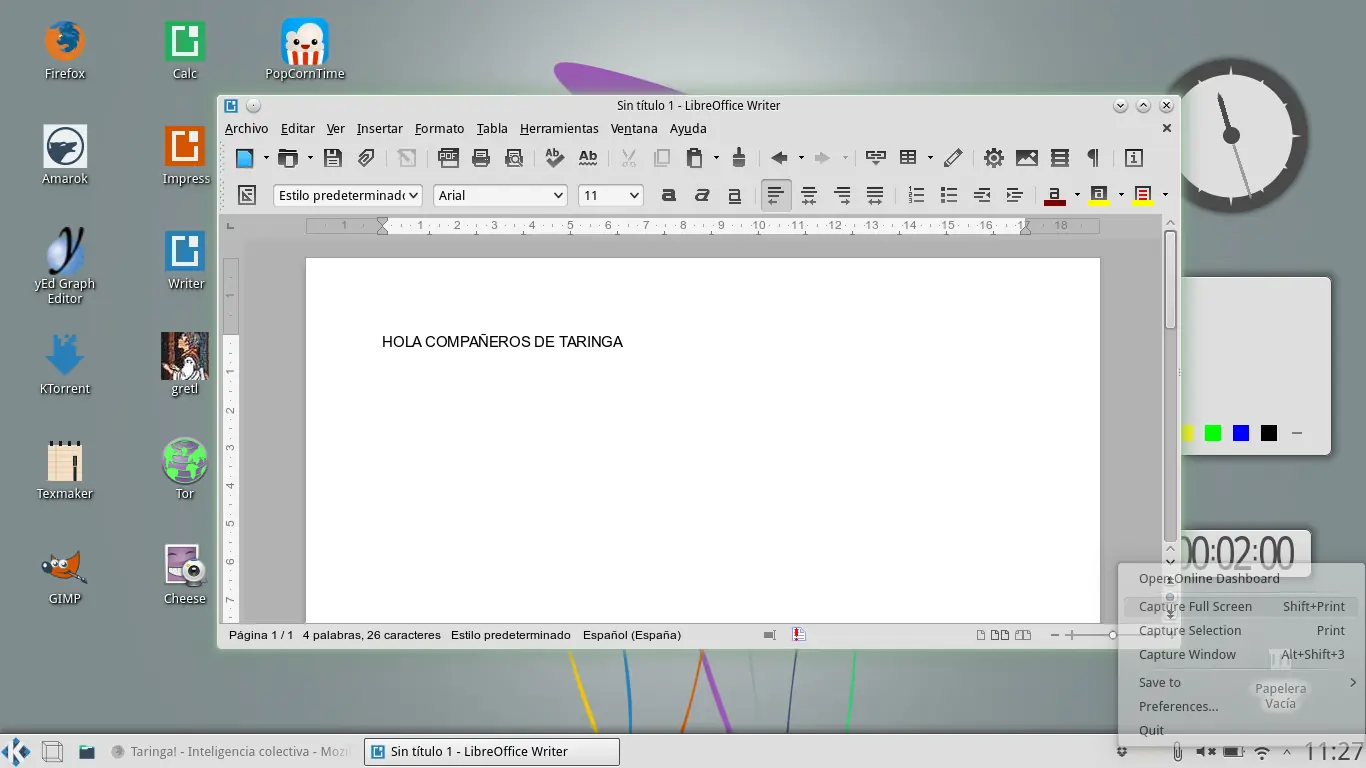Expand the Open templates arrow dropdown
This screenshot has height=768, width=1366.
tap(310, 158)
